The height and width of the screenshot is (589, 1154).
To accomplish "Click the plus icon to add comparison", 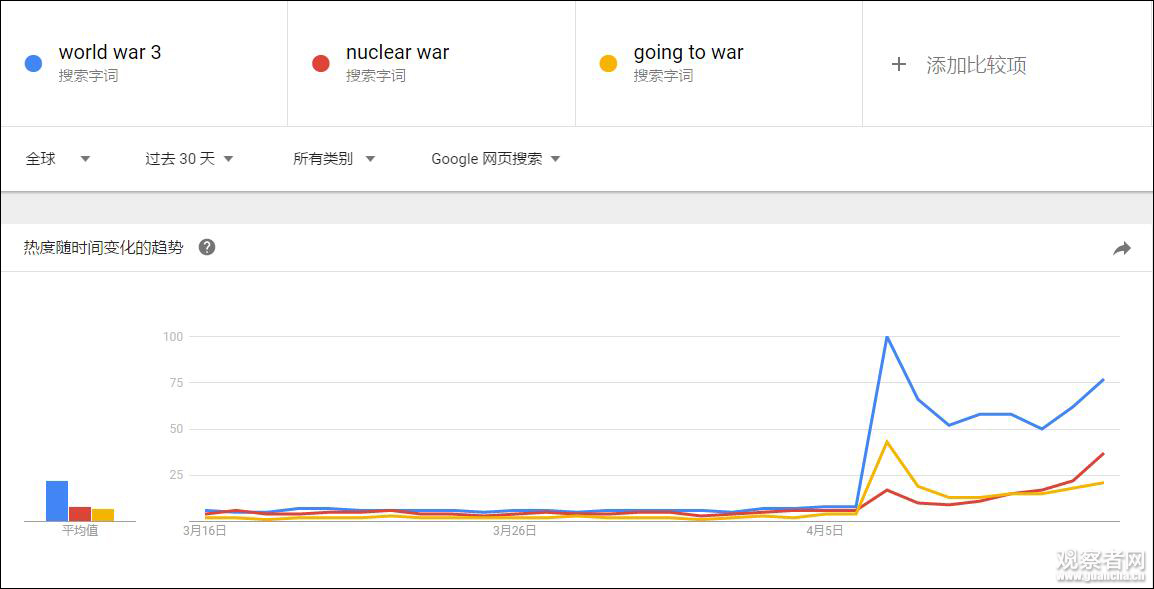I will coord(899,64).
